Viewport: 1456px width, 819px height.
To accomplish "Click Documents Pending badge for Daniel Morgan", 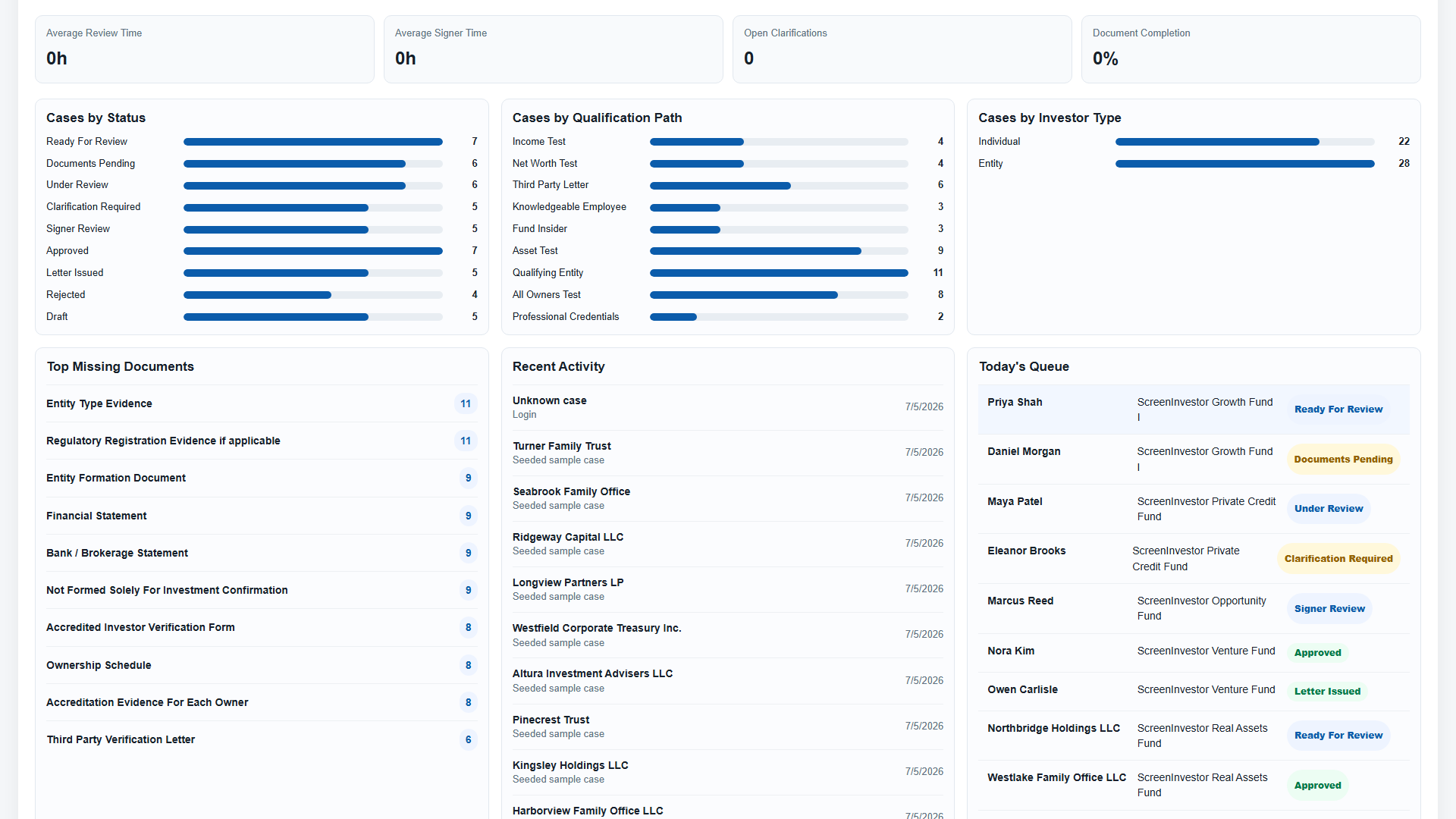I will click(1343, 460).
